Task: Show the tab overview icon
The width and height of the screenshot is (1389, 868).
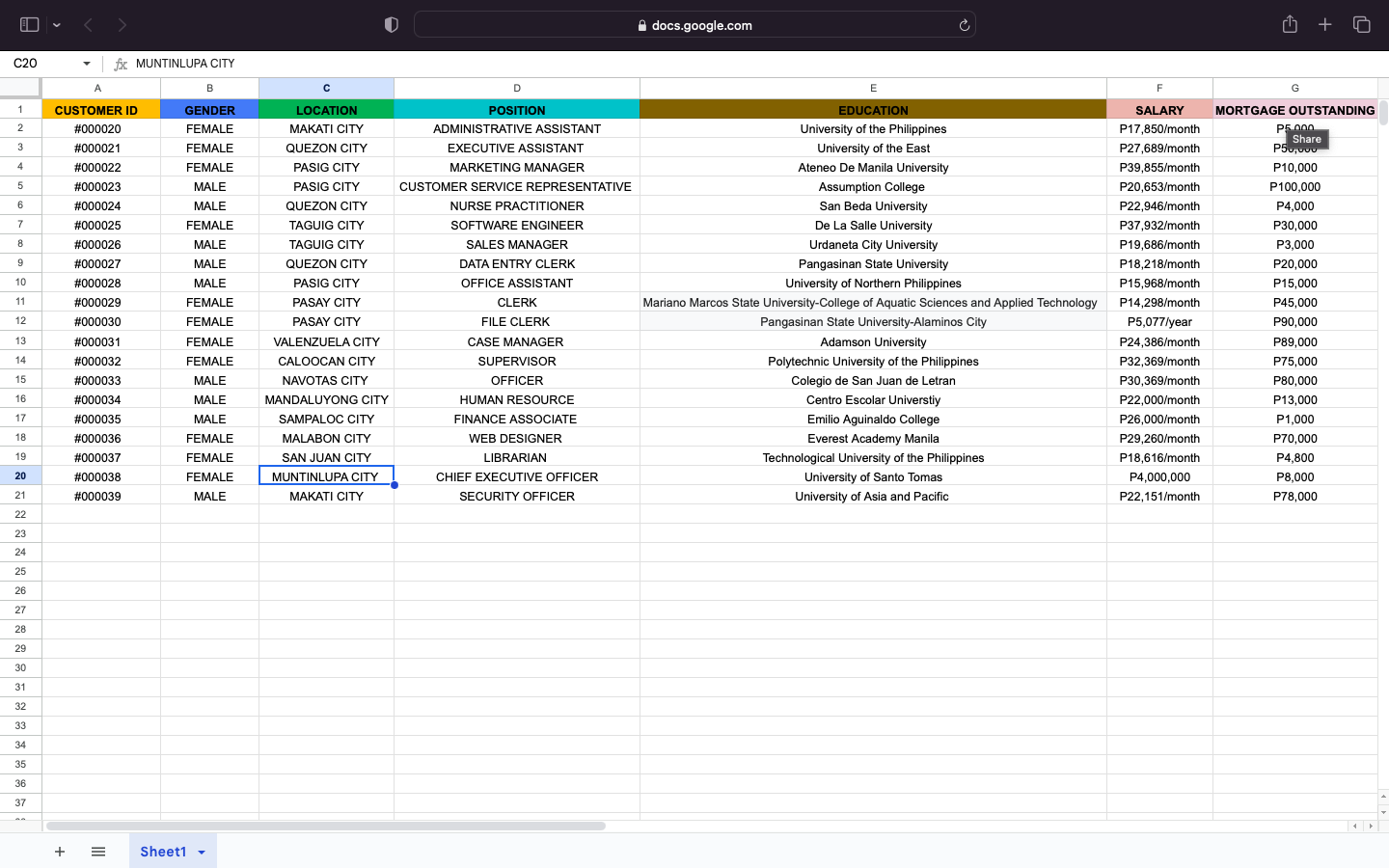Action: pos(1362,25)
